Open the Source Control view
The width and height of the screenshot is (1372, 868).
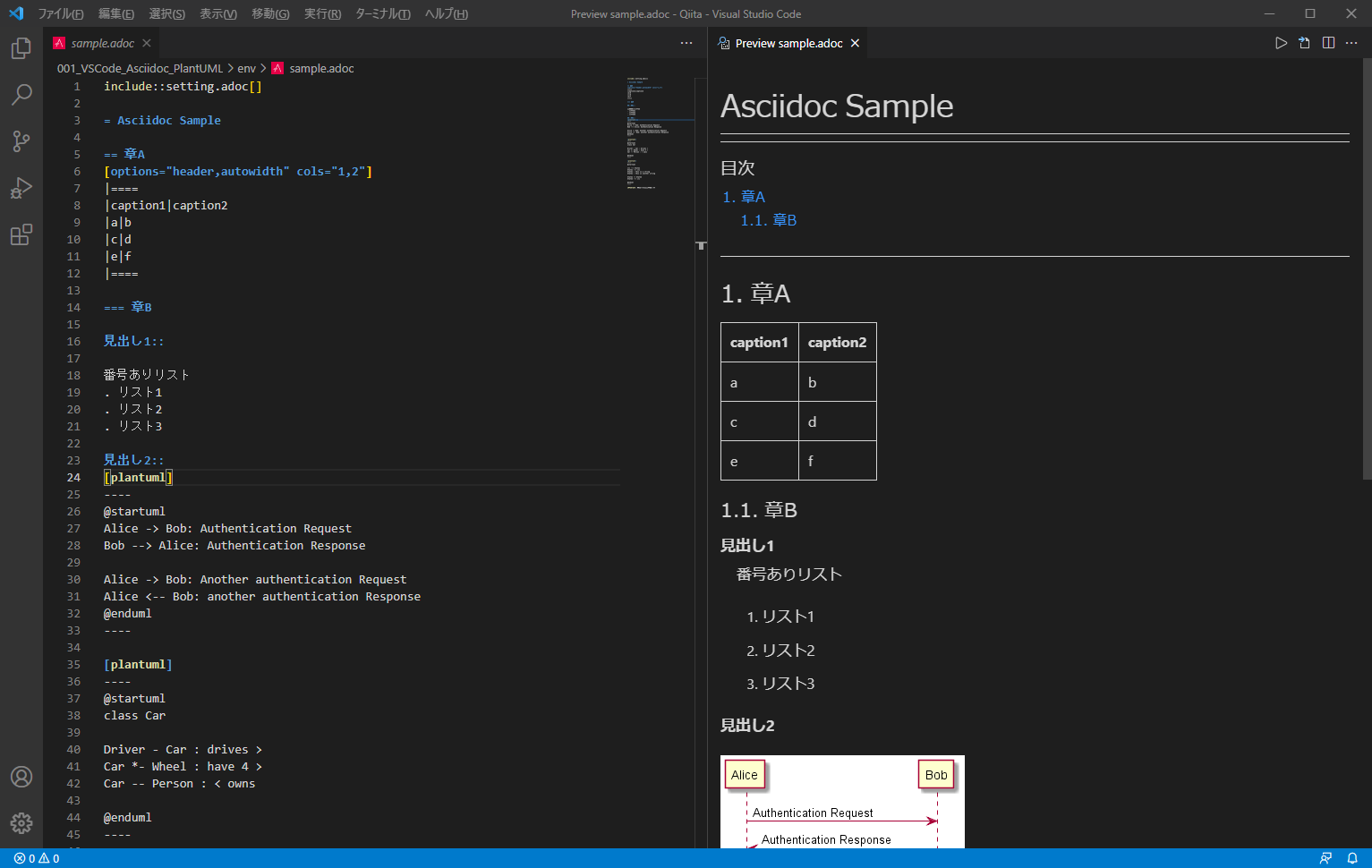[21, 141]
